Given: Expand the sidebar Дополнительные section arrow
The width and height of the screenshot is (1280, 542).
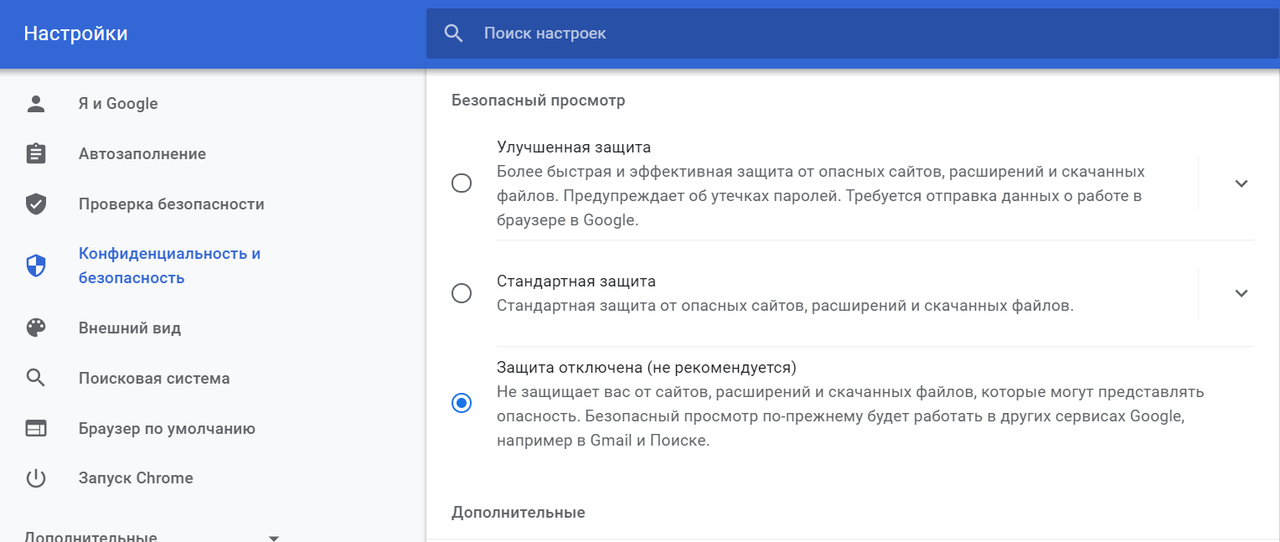Looking at the screenshot, I should click(274, 538).
